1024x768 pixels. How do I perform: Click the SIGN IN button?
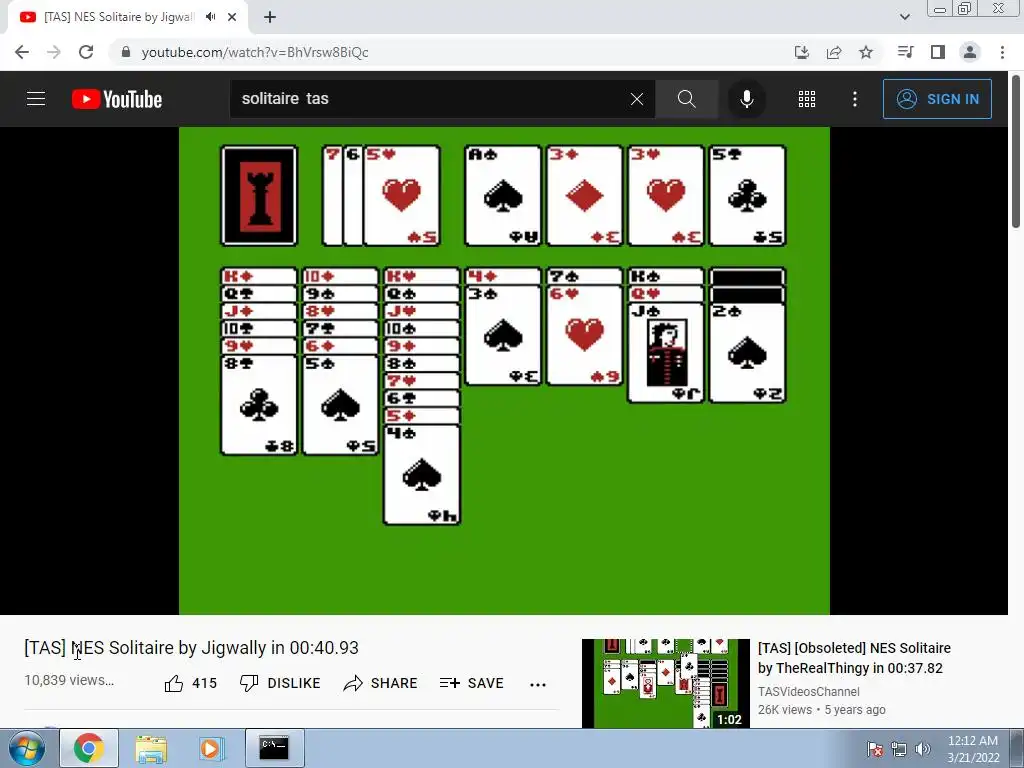tap(937, 99)
